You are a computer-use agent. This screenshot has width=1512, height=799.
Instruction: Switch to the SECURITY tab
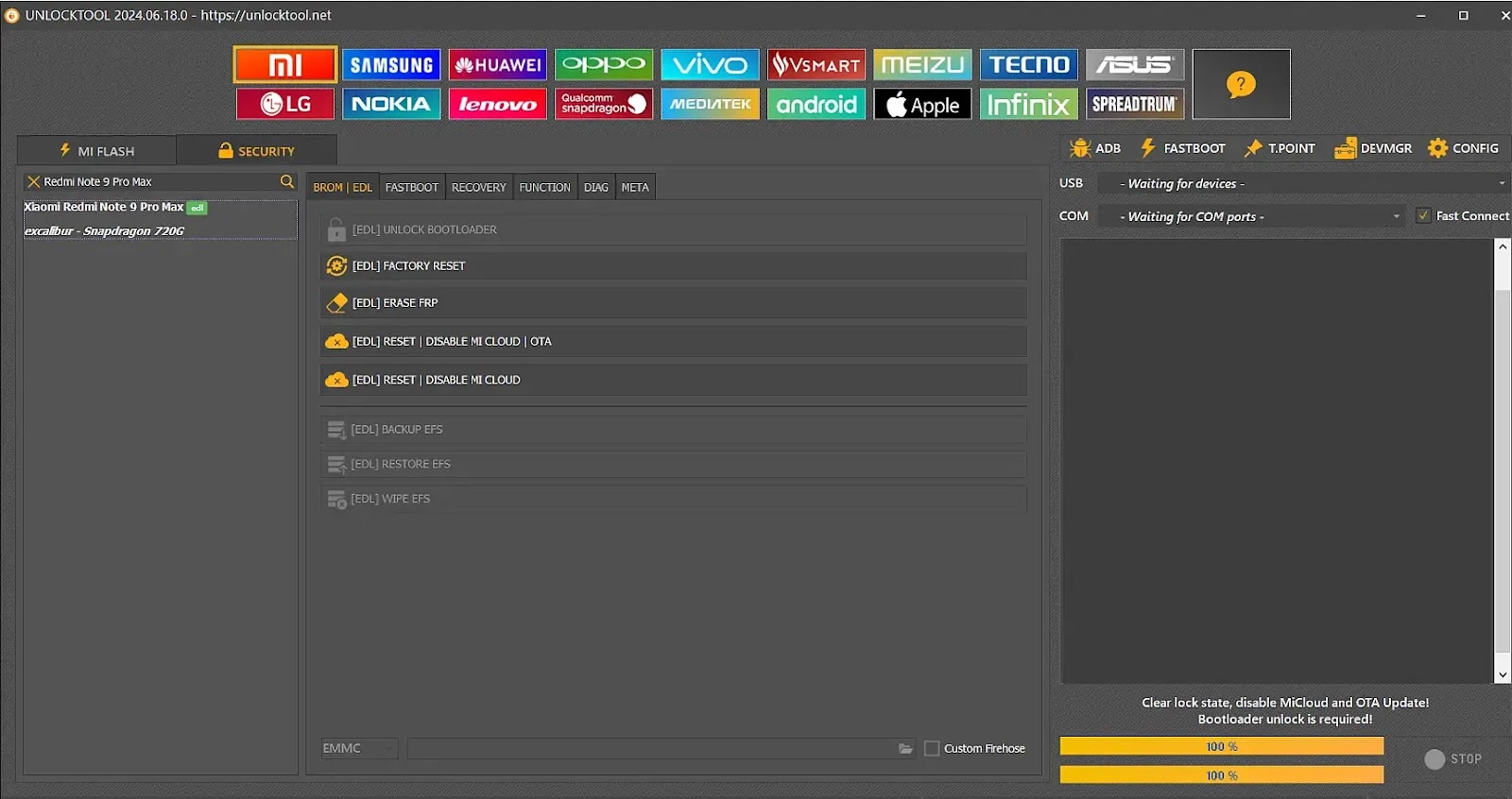pos(256,150)
